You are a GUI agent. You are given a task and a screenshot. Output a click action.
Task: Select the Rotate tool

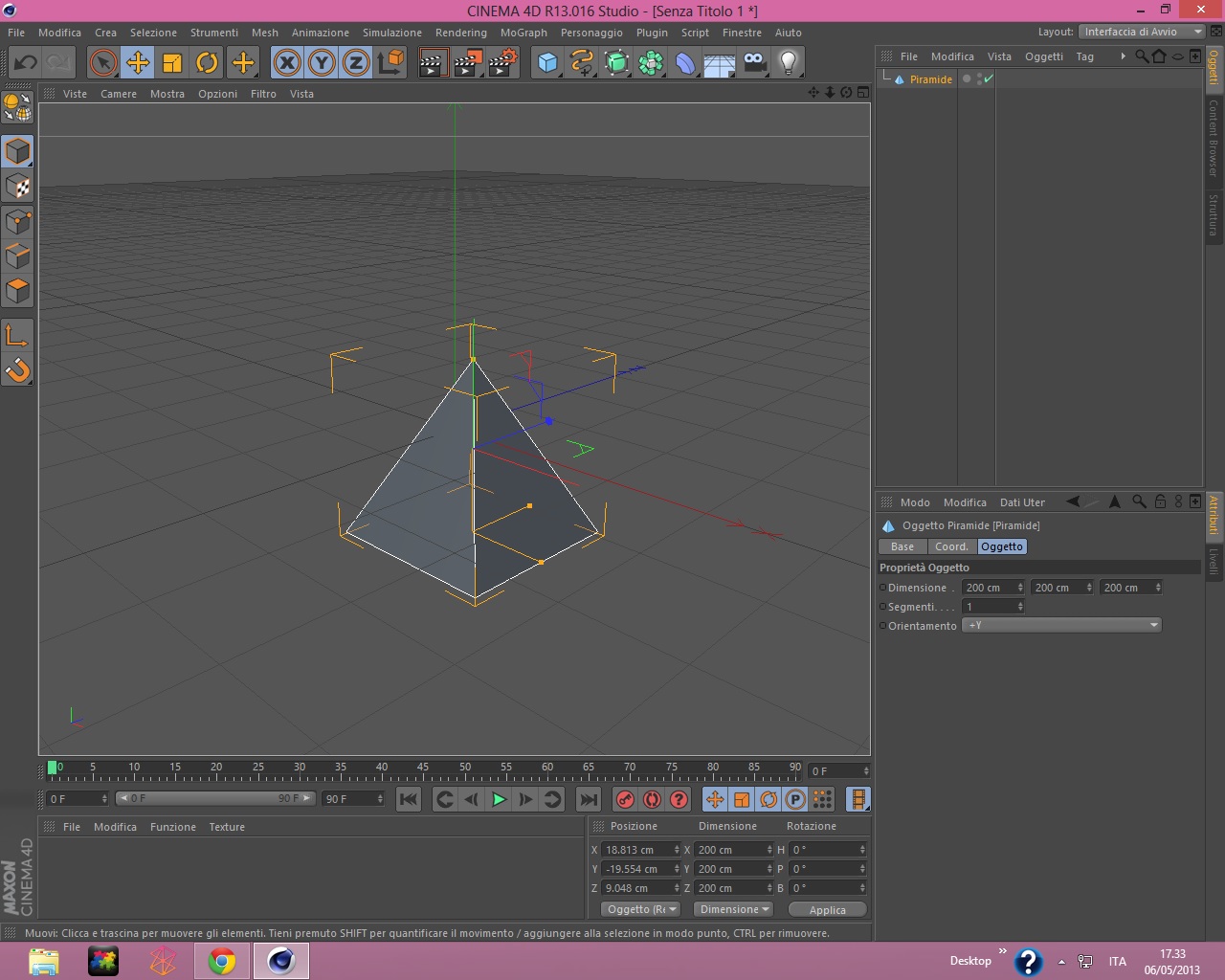(207, 63)
